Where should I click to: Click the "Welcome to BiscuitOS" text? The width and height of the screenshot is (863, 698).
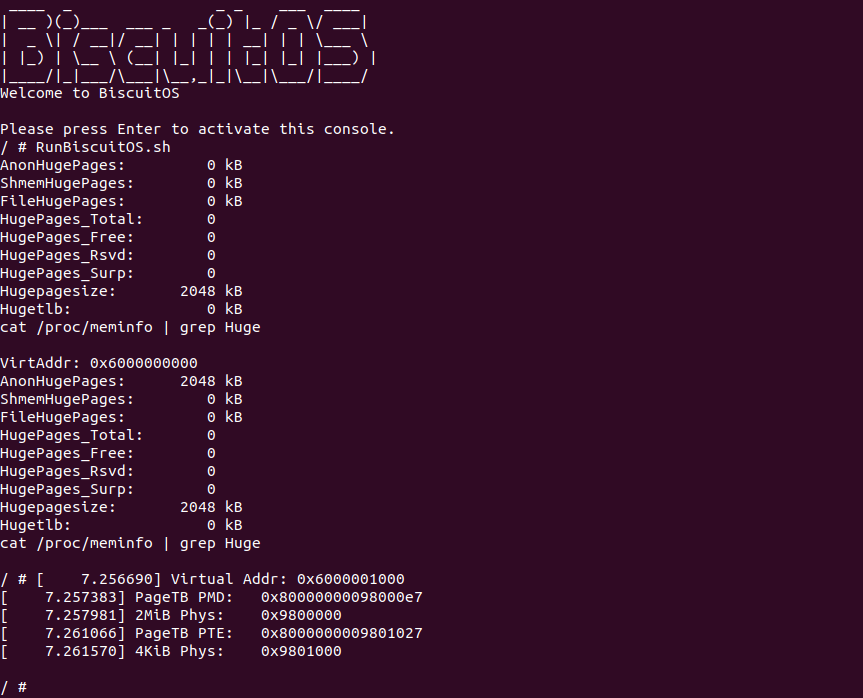tap(89, 93)
